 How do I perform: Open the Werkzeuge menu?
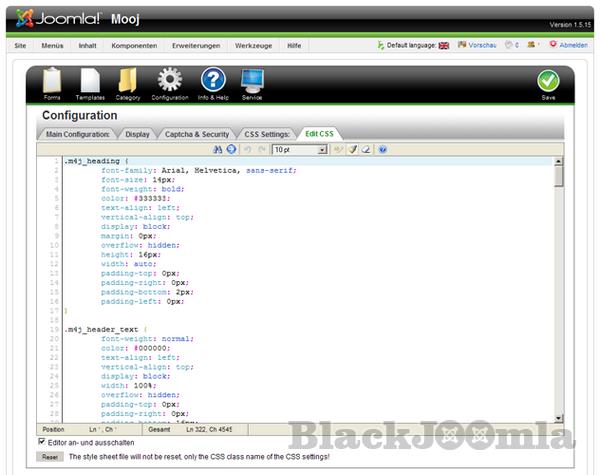click(x=253, y=46)
